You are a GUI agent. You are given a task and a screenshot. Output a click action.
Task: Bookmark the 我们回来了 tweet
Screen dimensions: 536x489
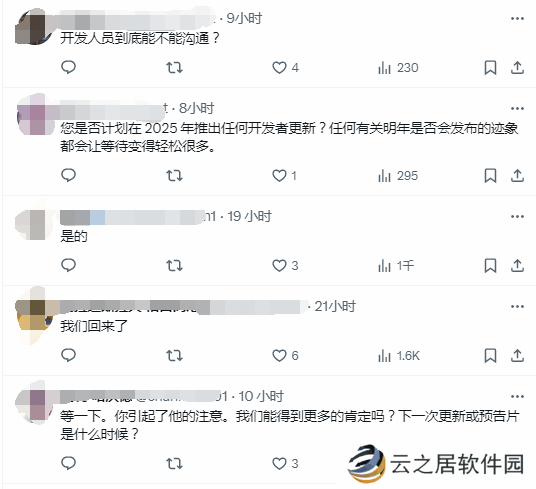(491, 356)
